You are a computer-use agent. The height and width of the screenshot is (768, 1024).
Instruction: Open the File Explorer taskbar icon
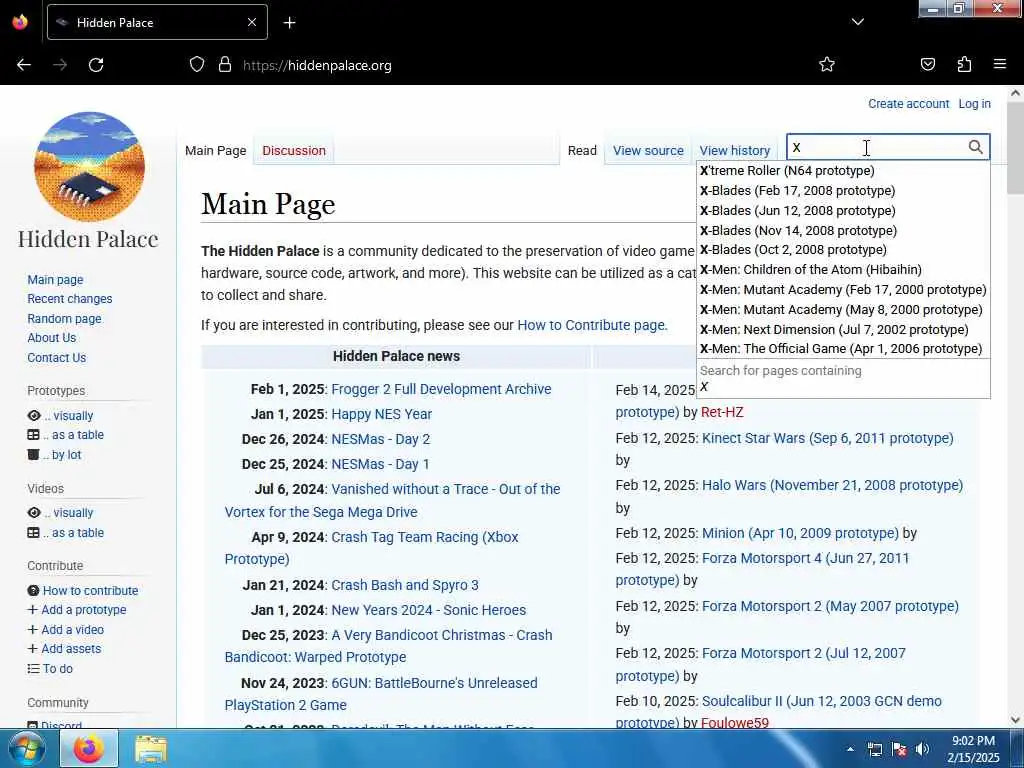[151, 749]
